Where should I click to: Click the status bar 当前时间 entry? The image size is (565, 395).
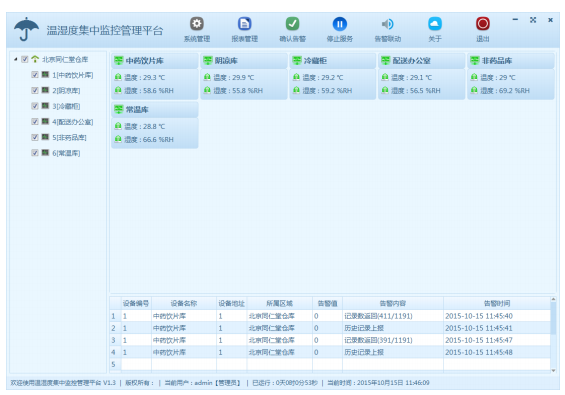pos(378,383)
